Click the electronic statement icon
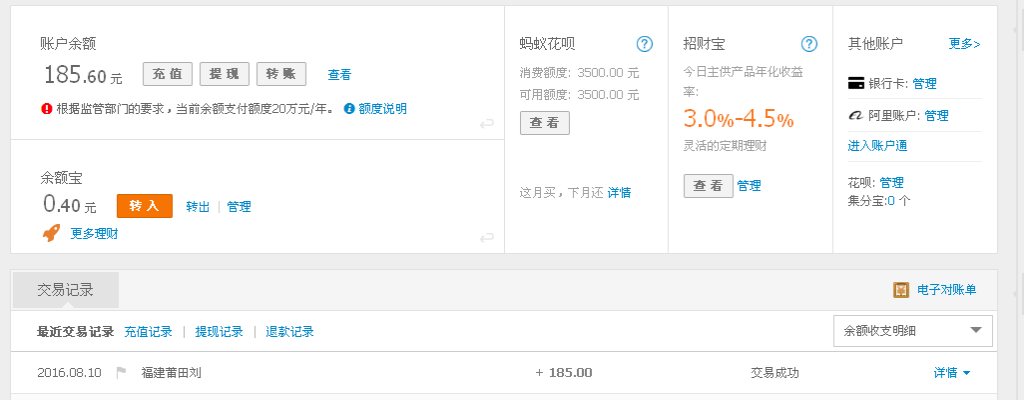This screenshot has height=400, width=1024. 901,290
